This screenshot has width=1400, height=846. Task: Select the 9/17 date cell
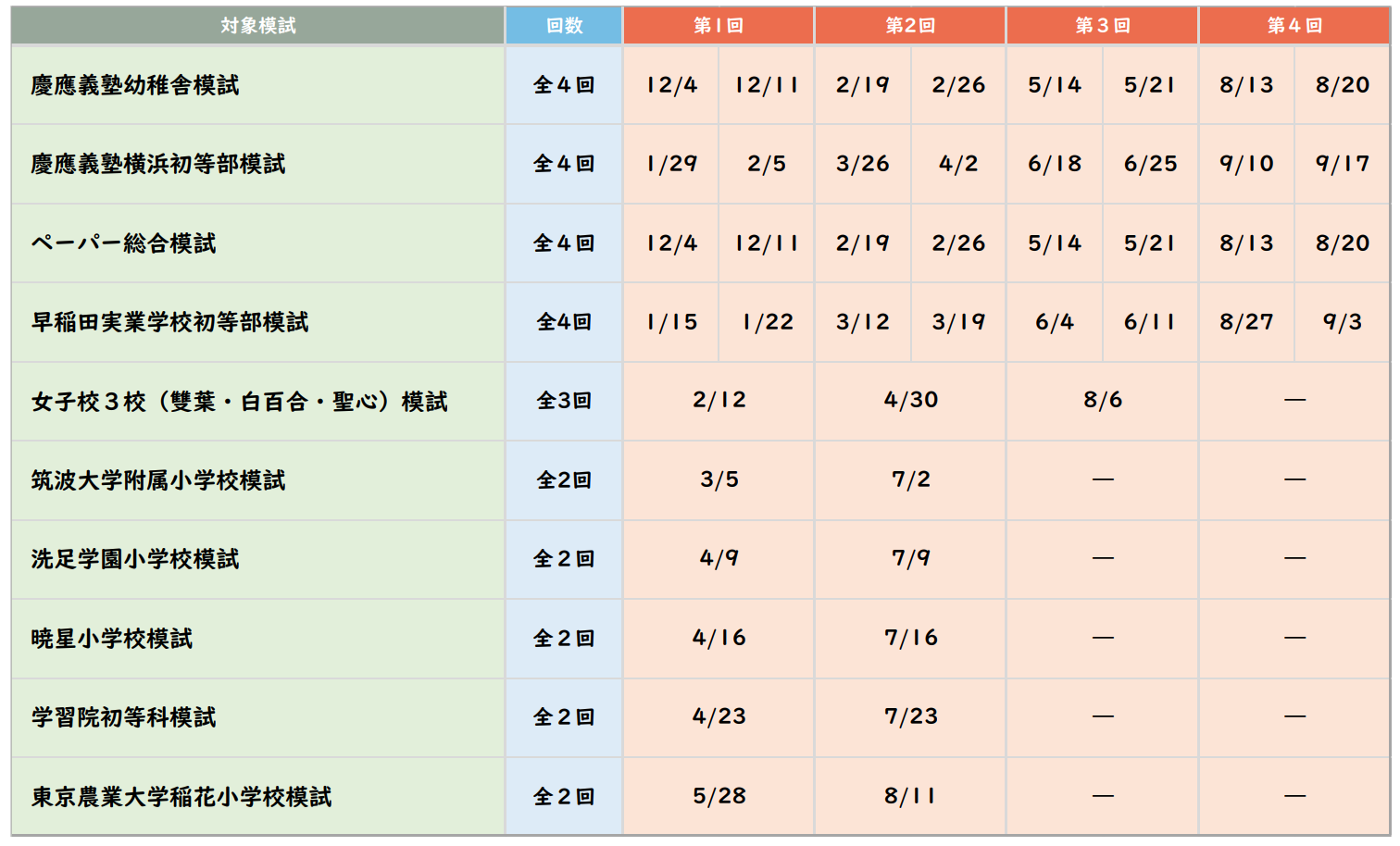1343,164
